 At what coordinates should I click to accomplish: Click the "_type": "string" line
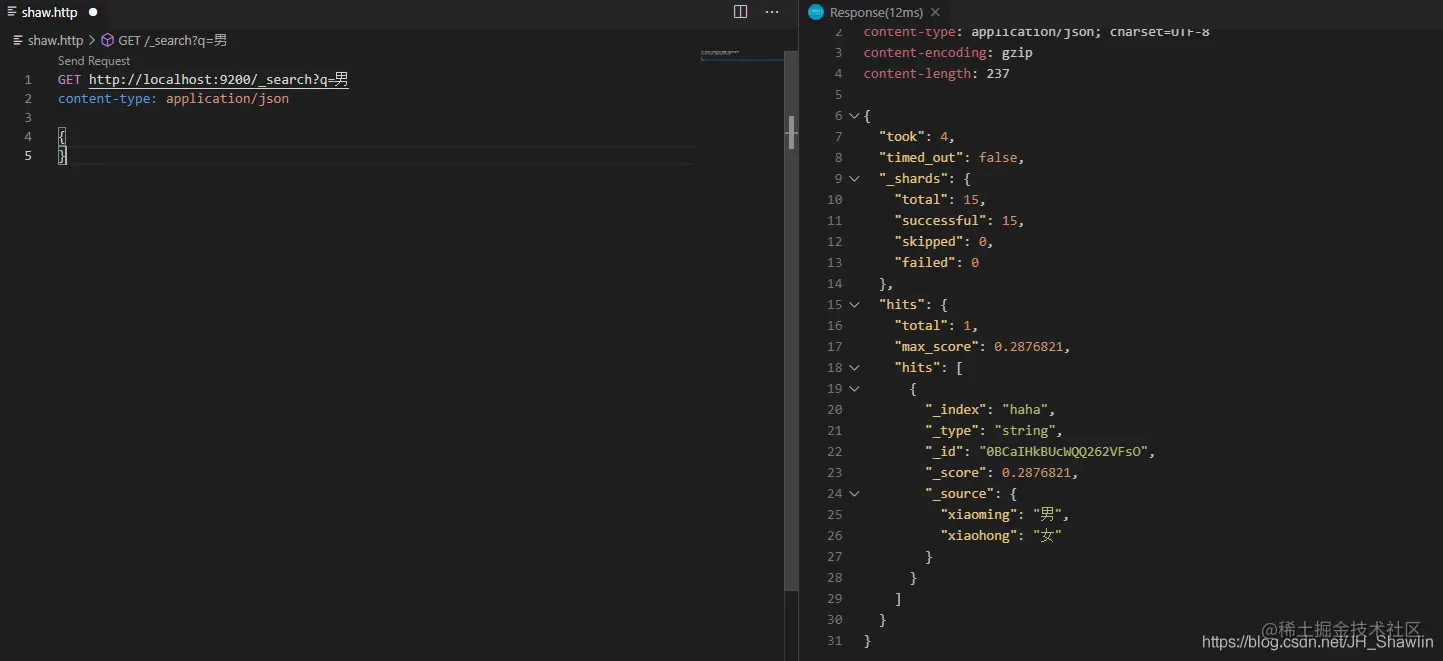click(994, 431)
